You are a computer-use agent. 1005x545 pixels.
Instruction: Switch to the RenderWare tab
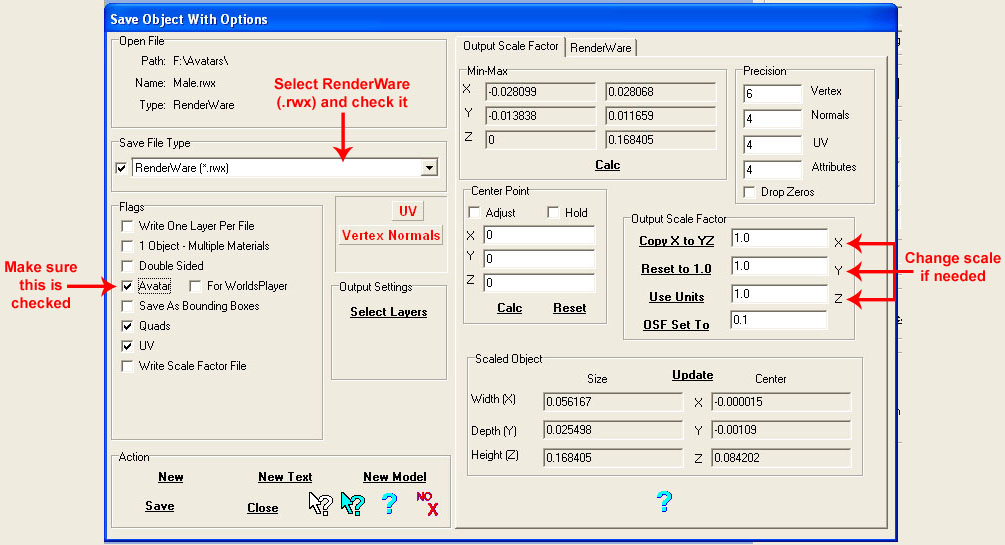[601, 47]
